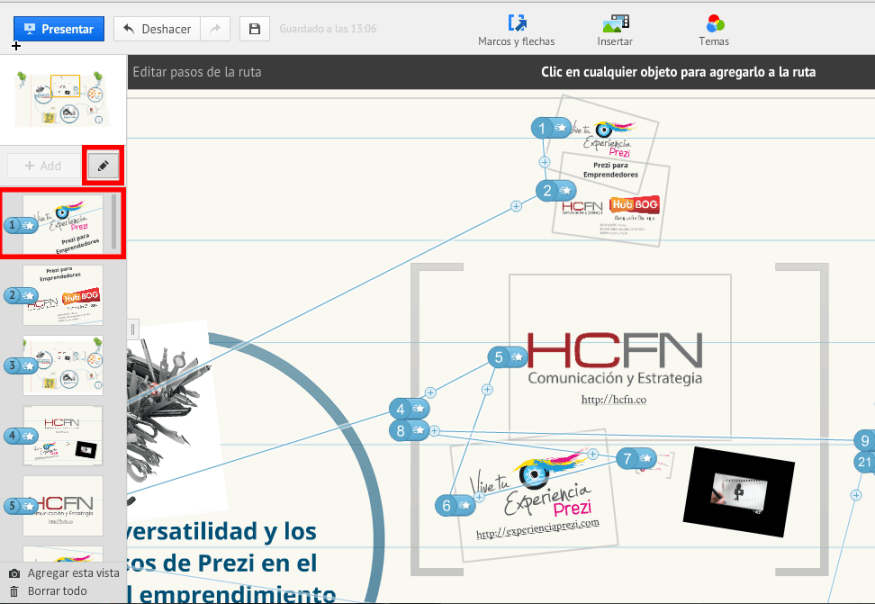Click sidebar scrollbar handle
The image size is (875, 604).
114,221
